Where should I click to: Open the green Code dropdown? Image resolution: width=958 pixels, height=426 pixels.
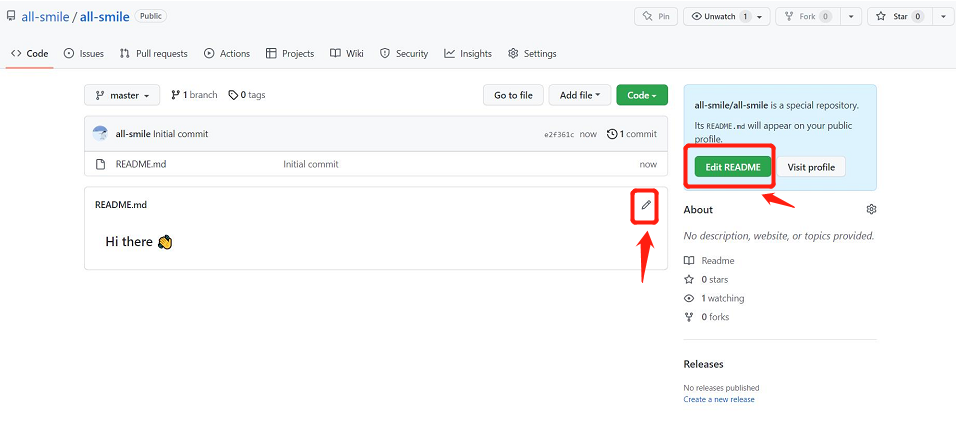click(x=642, y=95)
